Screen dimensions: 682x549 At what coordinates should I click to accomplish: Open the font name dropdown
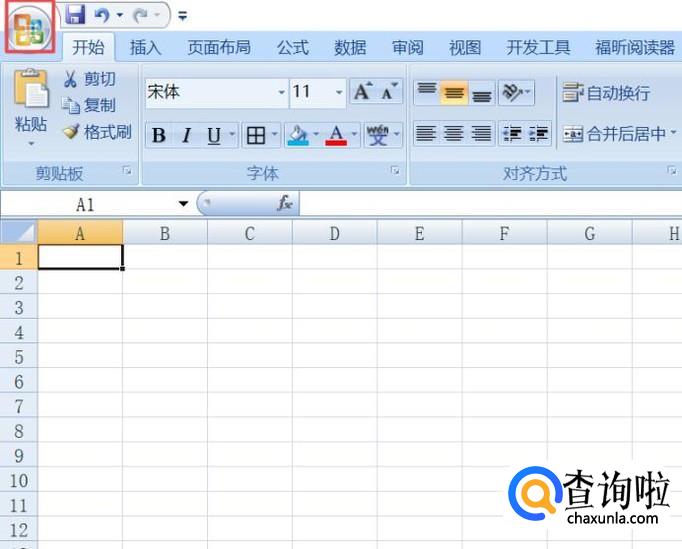point(281,93)
